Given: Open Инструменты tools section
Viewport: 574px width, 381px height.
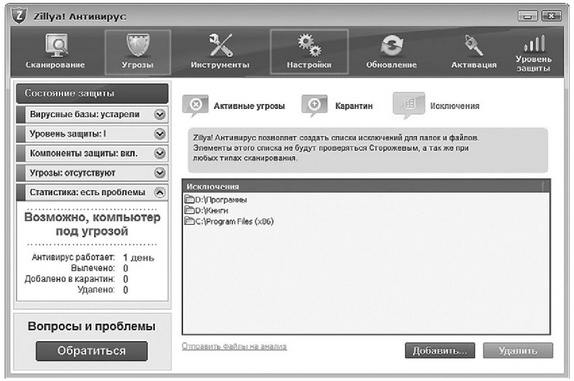Looking at the screenshot, I should pos(220,51).
